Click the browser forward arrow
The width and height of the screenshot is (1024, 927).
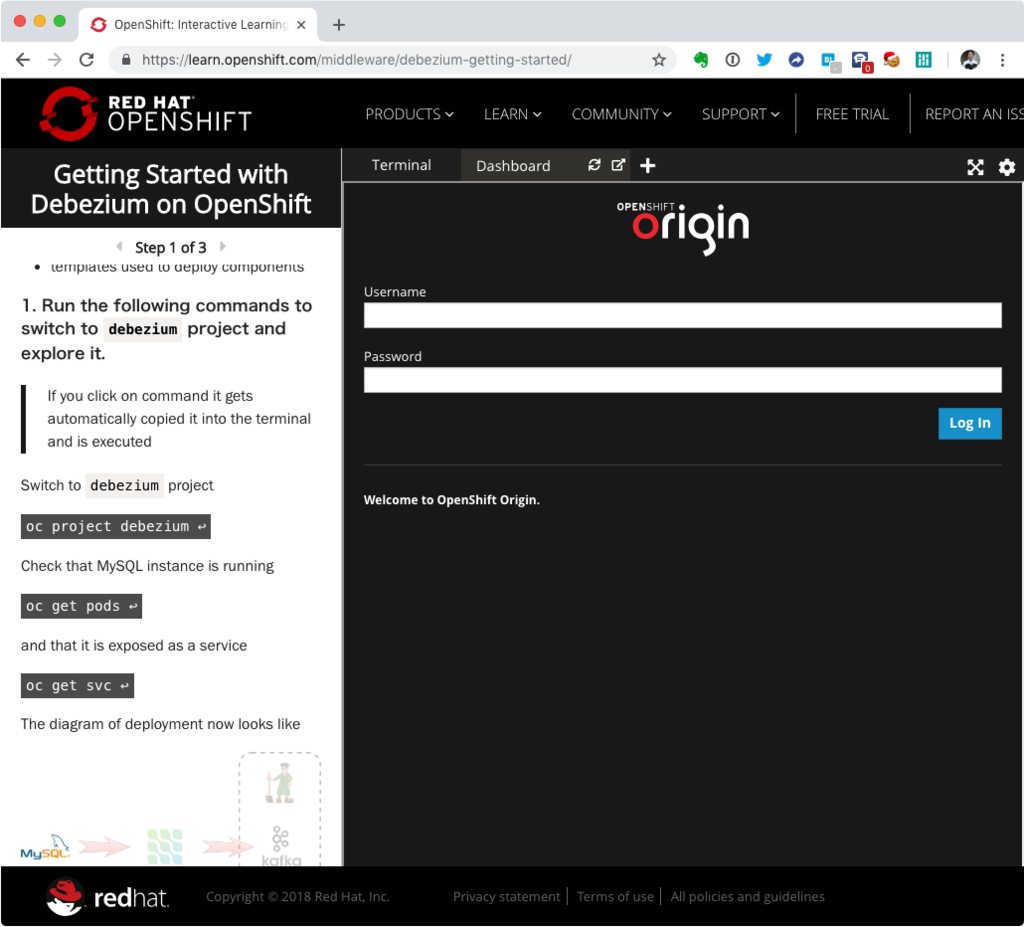click(55, 60)
